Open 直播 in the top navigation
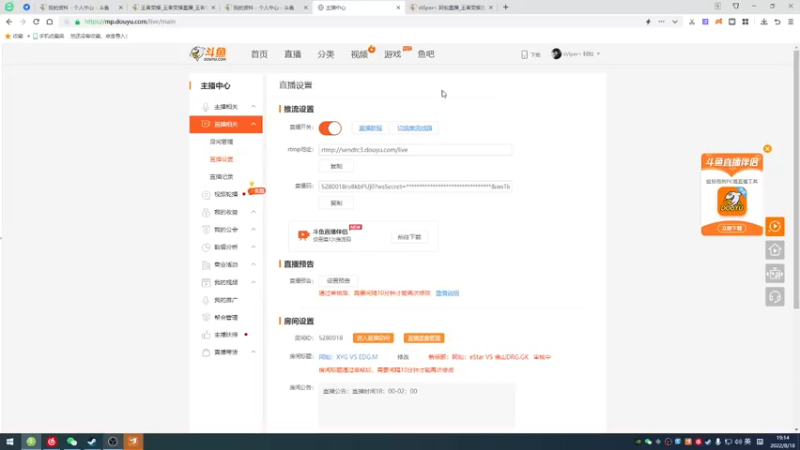Image resolution: width=800 pixels, height=450 pixels. 292,54
